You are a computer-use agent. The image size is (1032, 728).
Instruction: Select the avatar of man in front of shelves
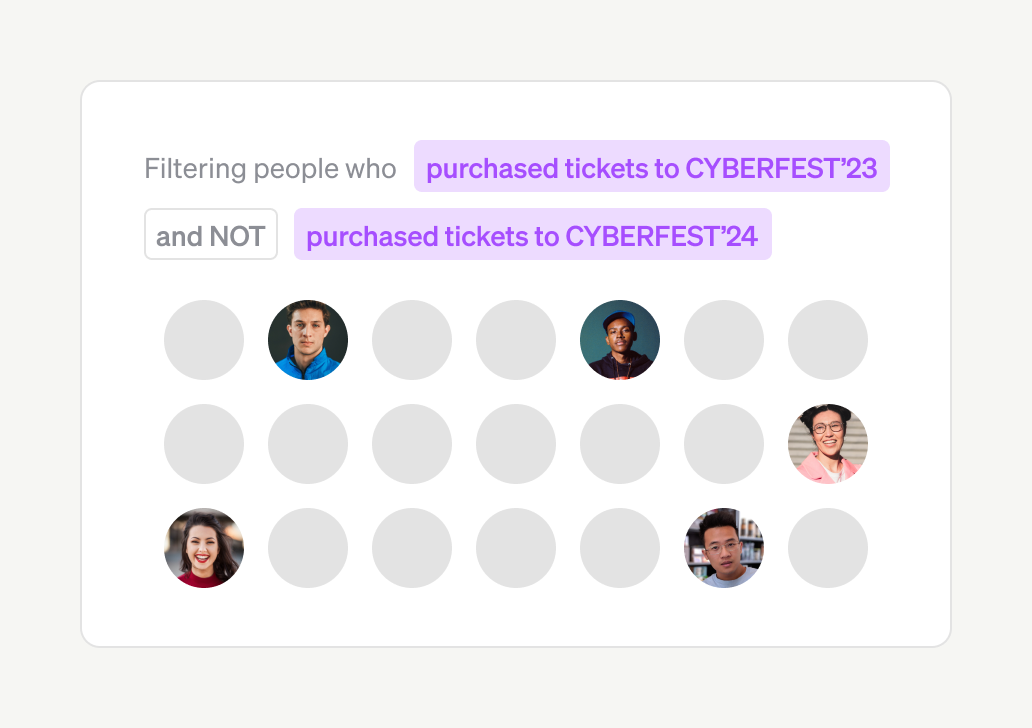724,548
